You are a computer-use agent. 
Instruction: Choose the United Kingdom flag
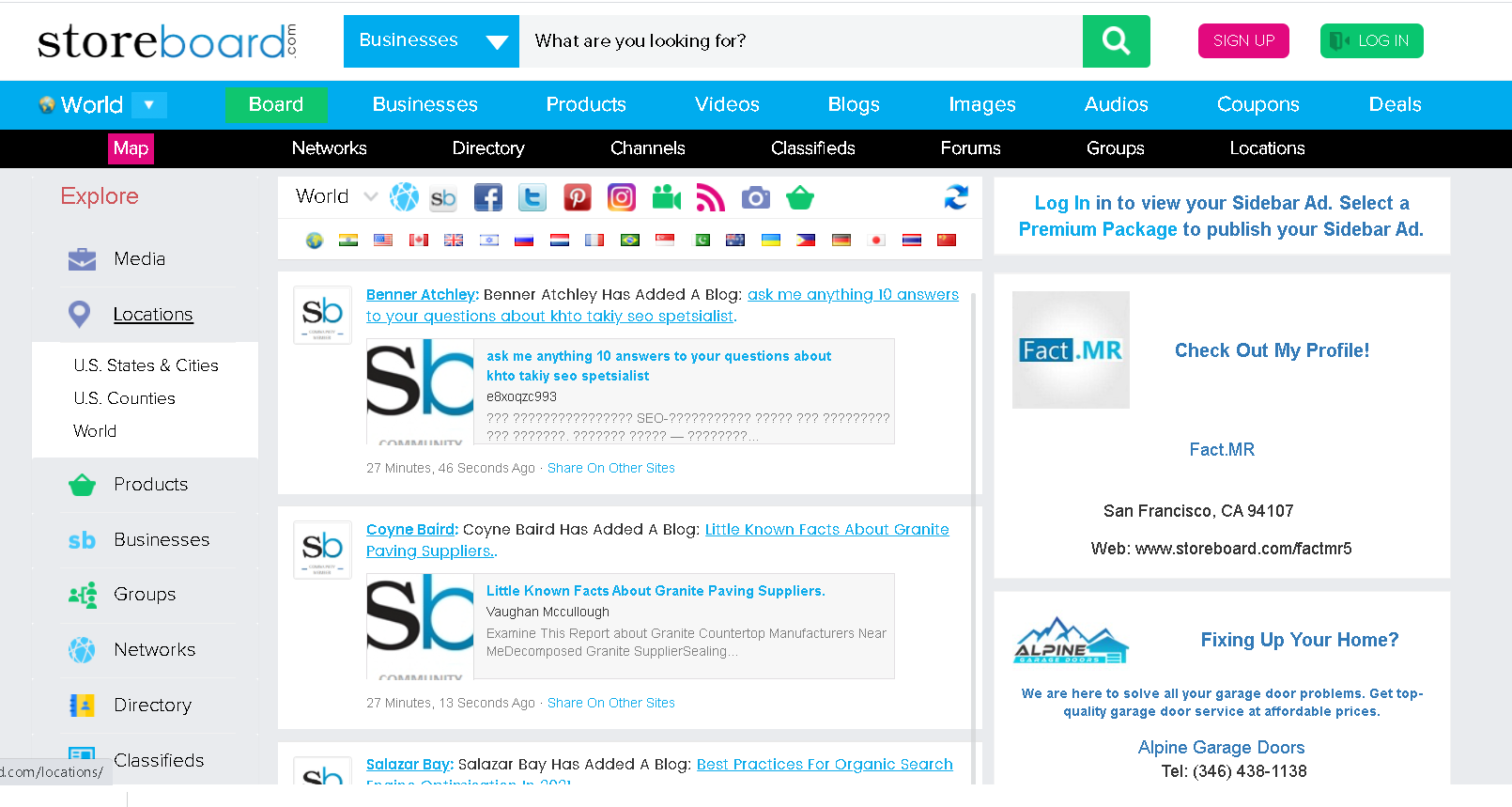pyautogui.click(x=454, y=241)
